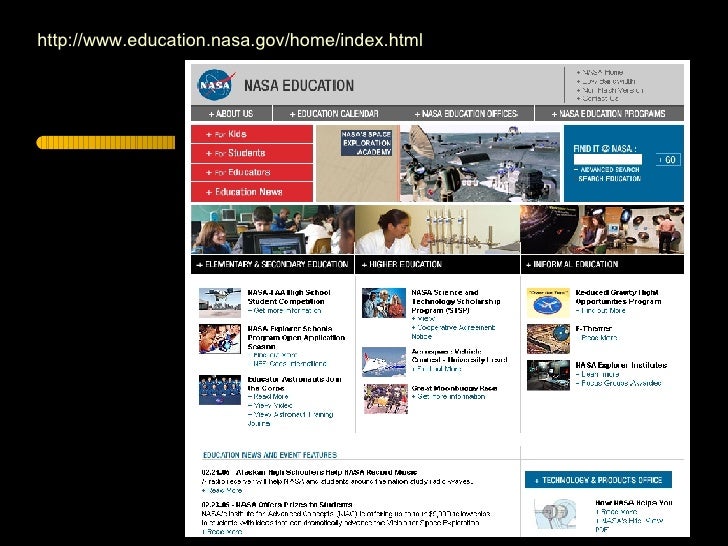Click NASA-FAA High School competition thumbnail
This screenshot has height=546, width=728.
(220, 302)
